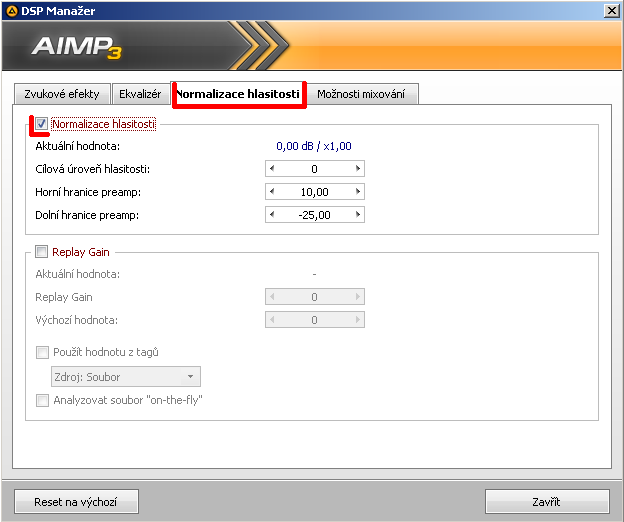Click left arrow of Replay Gain value
The image size is (624, 522).
click(x=272, y=296)
